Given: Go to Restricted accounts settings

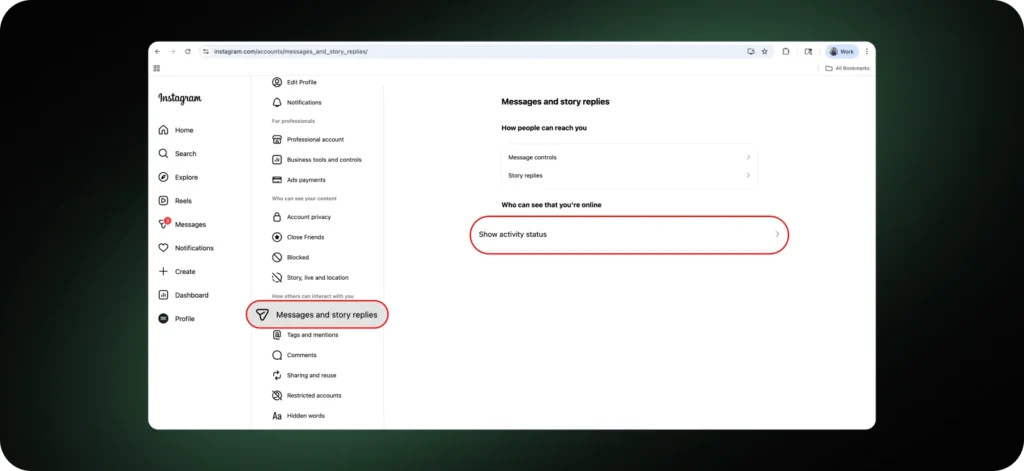Looking at the screenshot, I should [x=312, y=396].
